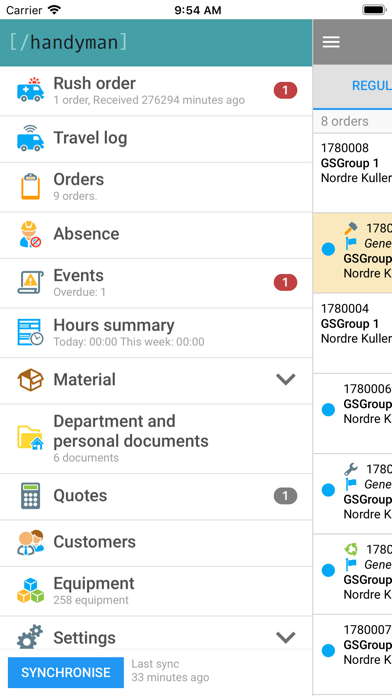
Task: Tap the hamburger menu icon
Action: 331,42
